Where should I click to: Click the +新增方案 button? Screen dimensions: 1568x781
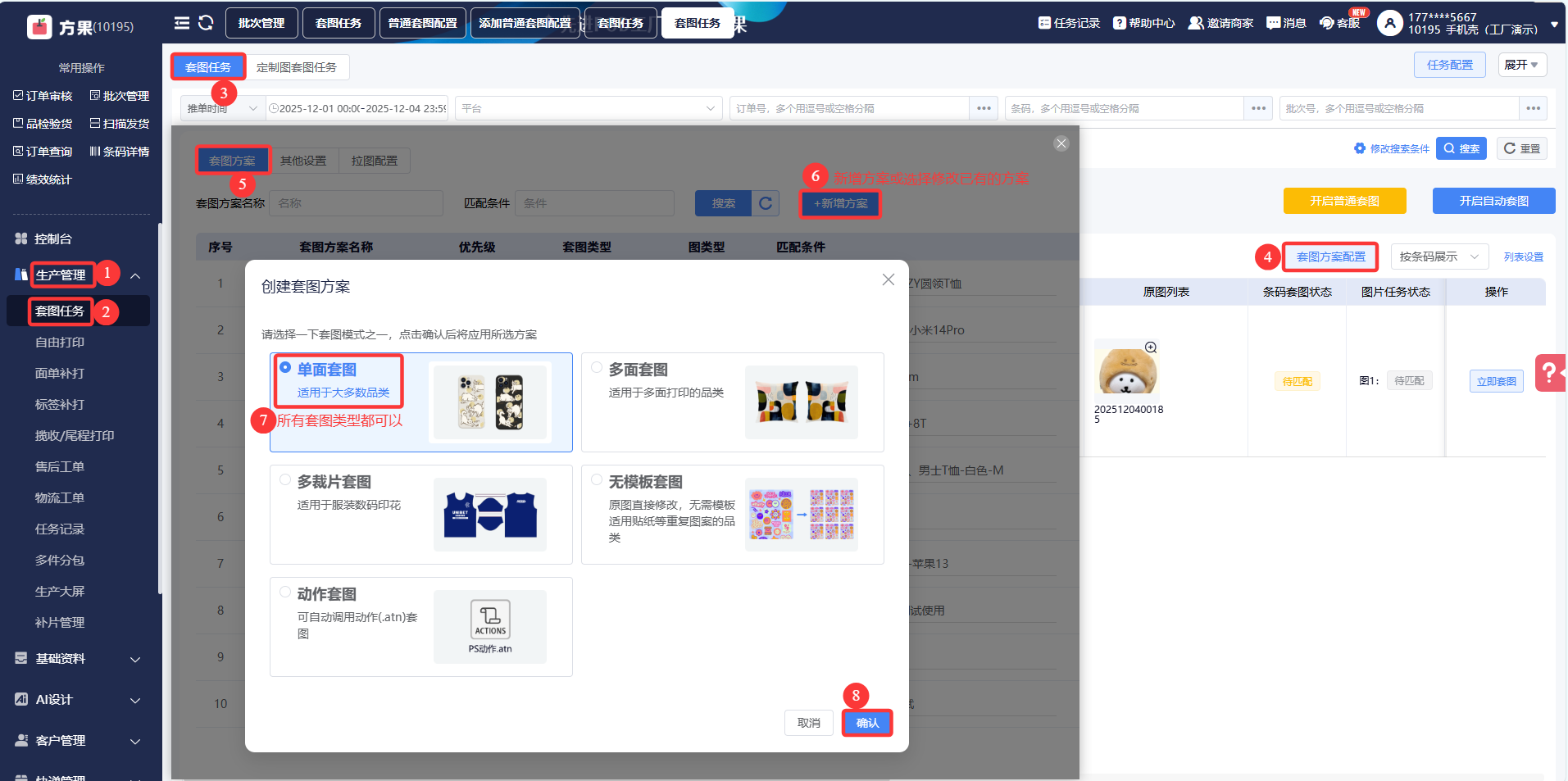tap(840, 203)
